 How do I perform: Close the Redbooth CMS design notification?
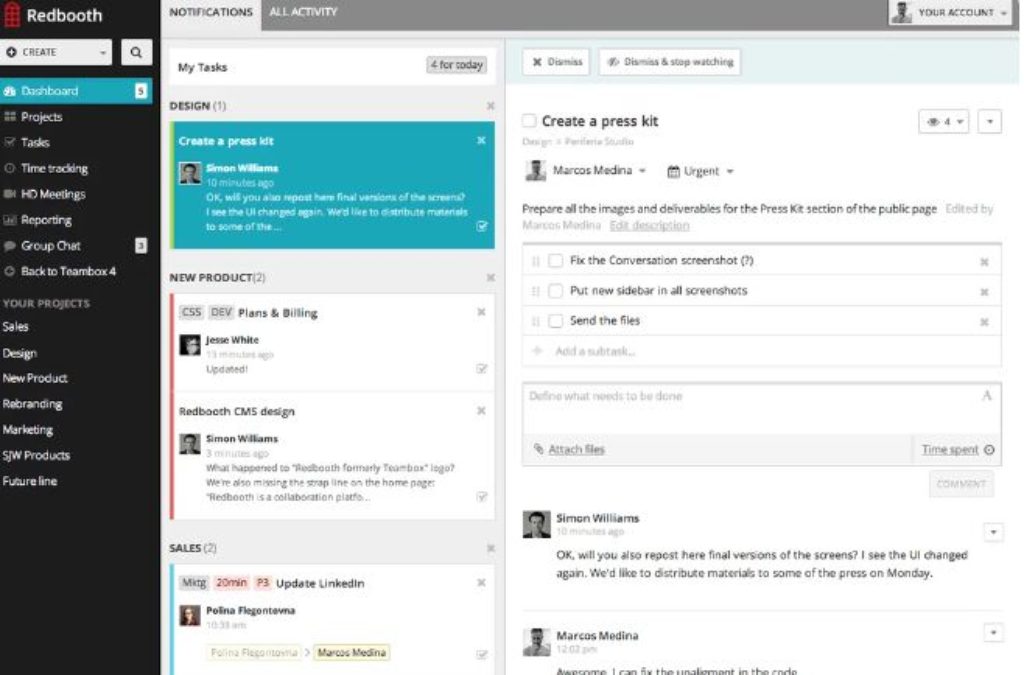pos(481,411)
